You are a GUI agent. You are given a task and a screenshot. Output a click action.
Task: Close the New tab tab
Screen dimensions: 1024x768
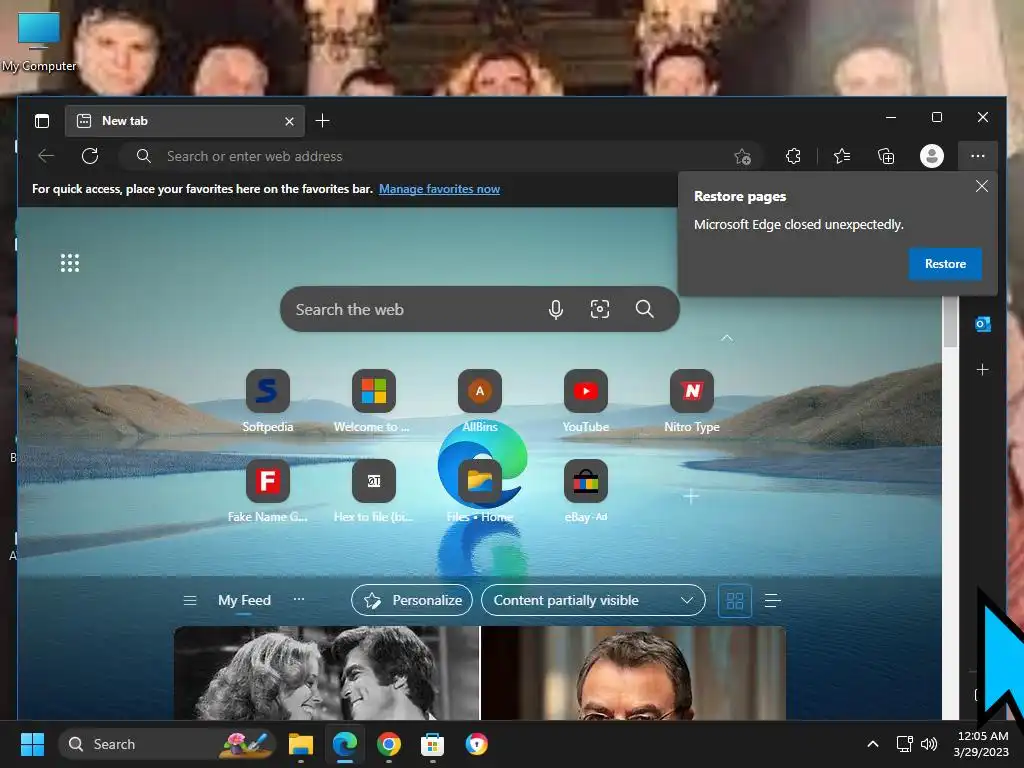coord(289,121)
